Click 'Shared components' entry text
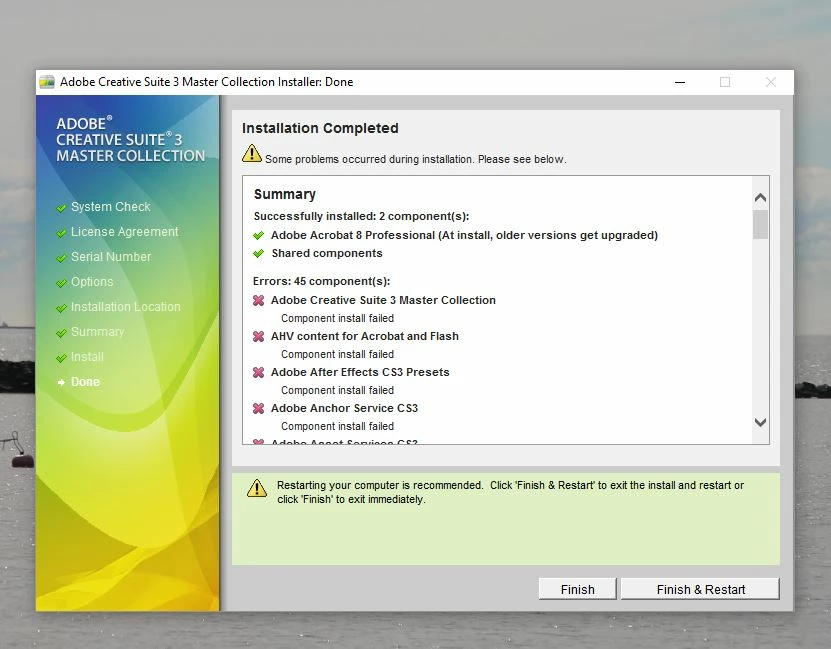The height and width of the screenshot is (649, 831). point(327,253)
